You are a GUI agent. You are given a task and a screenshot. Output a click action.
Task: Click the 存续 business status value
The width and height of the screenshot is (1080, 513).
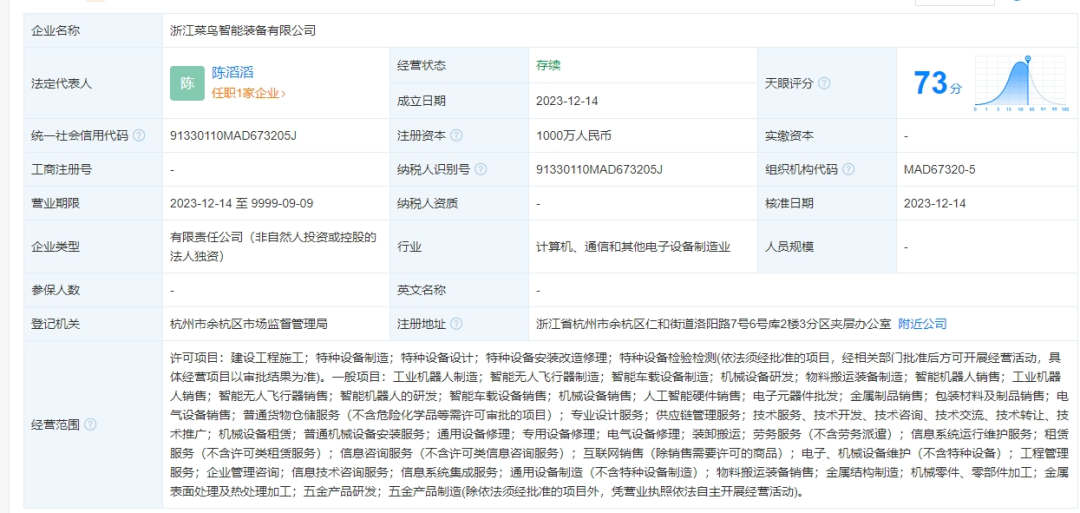548,65
